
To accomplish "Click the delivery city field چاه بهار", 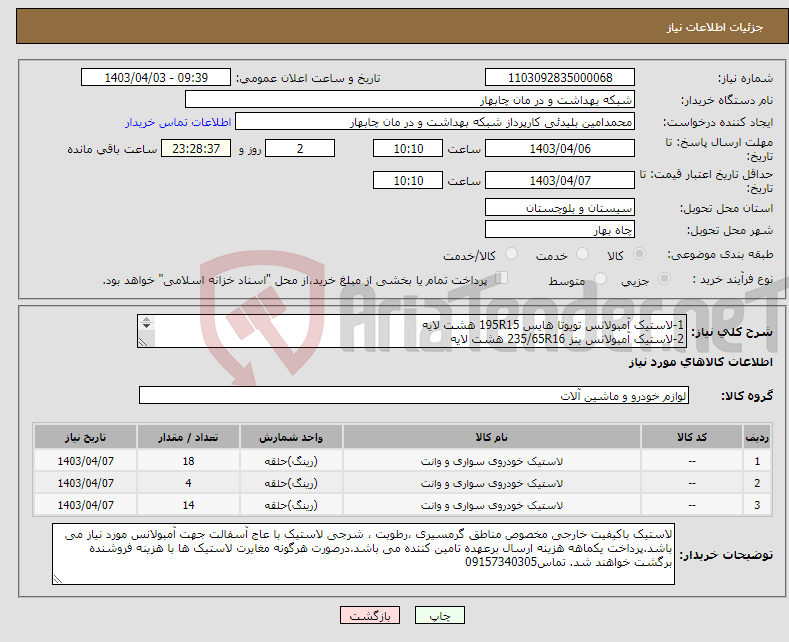I will pos(560,229).
